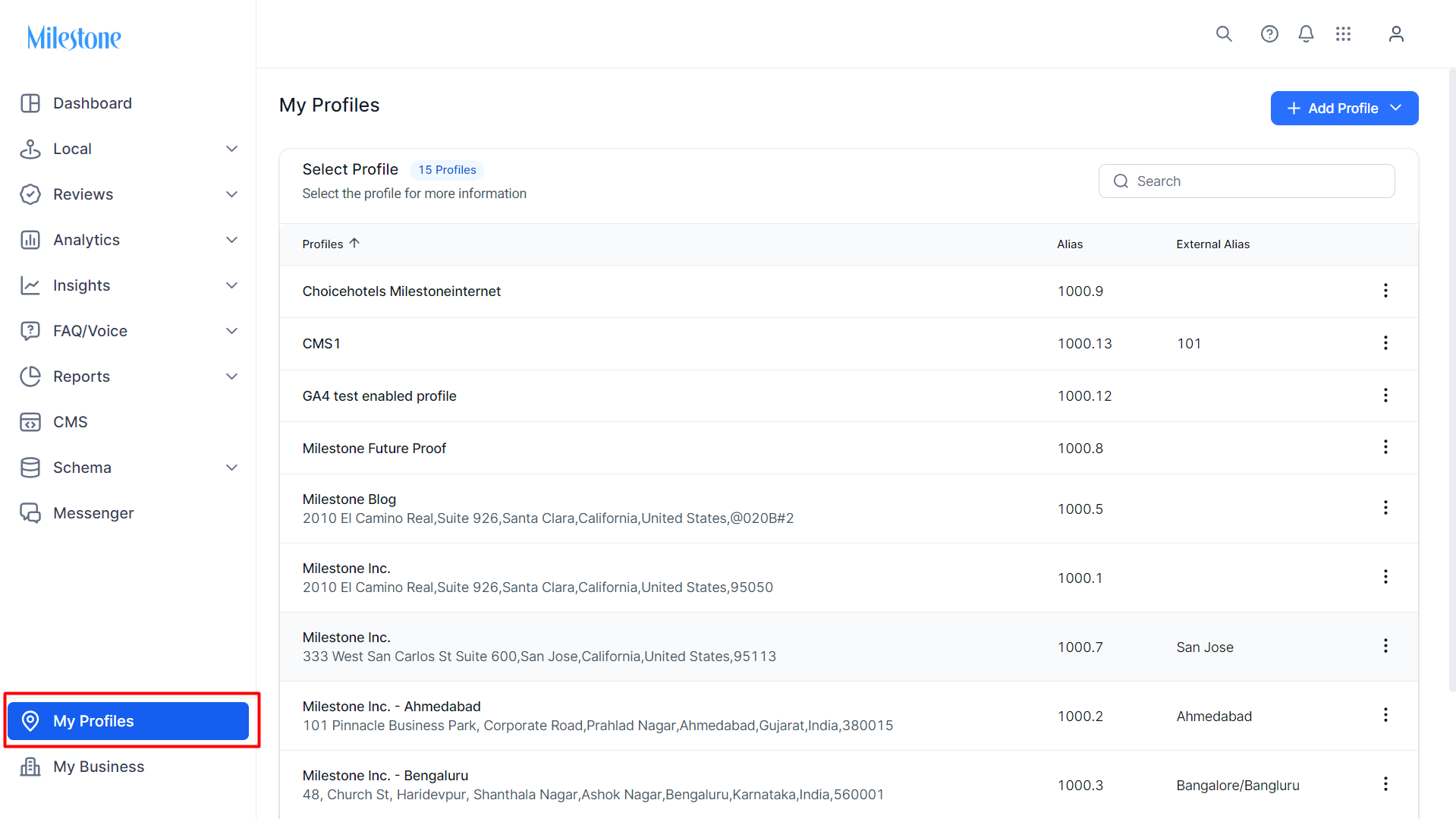Viewport: 1456px width, 819px height.
Task: Click the External Alias column header
Action: coord(1213,244)
